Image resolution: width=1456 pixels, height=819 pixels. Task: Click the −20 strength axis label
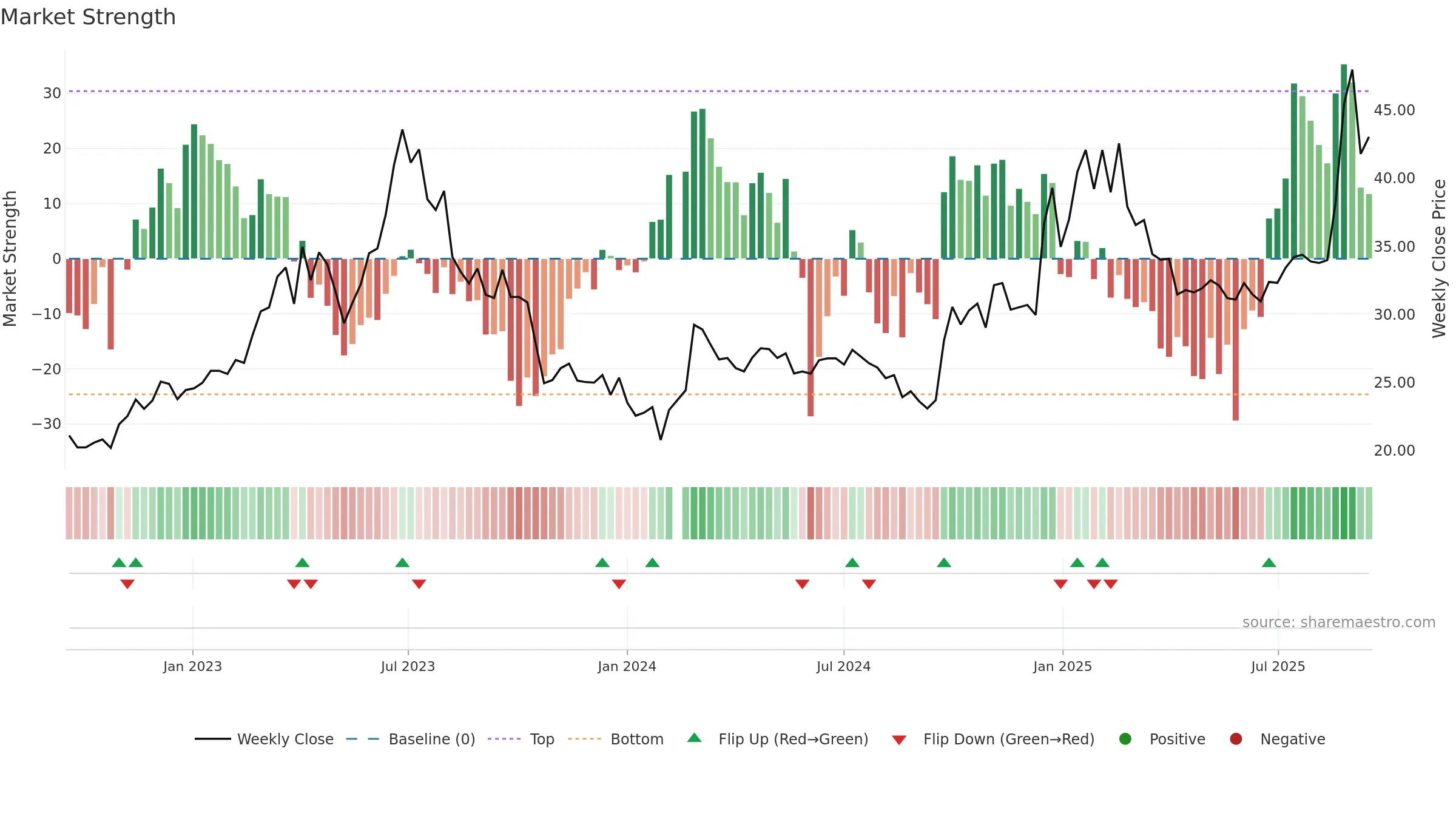click(47, 369)
